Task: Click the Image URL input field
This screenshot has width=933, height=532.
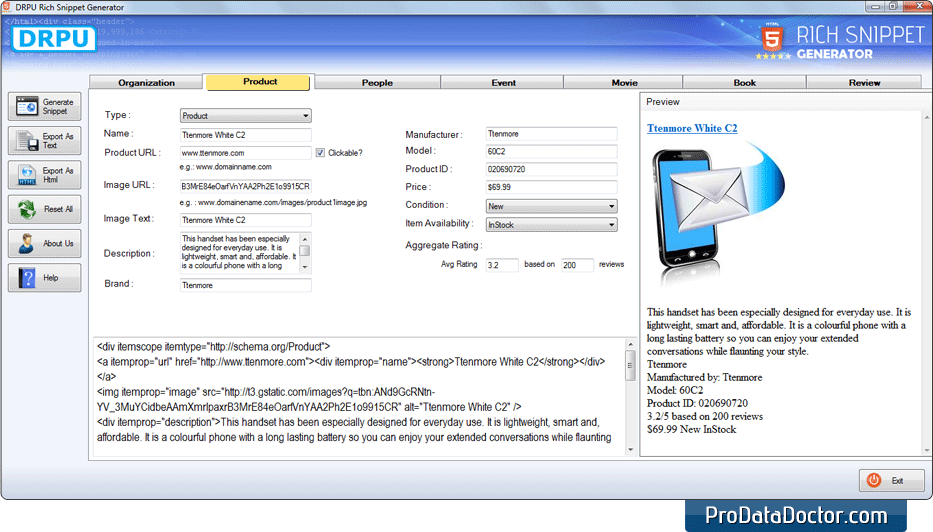Action: (x=245, y=186)
